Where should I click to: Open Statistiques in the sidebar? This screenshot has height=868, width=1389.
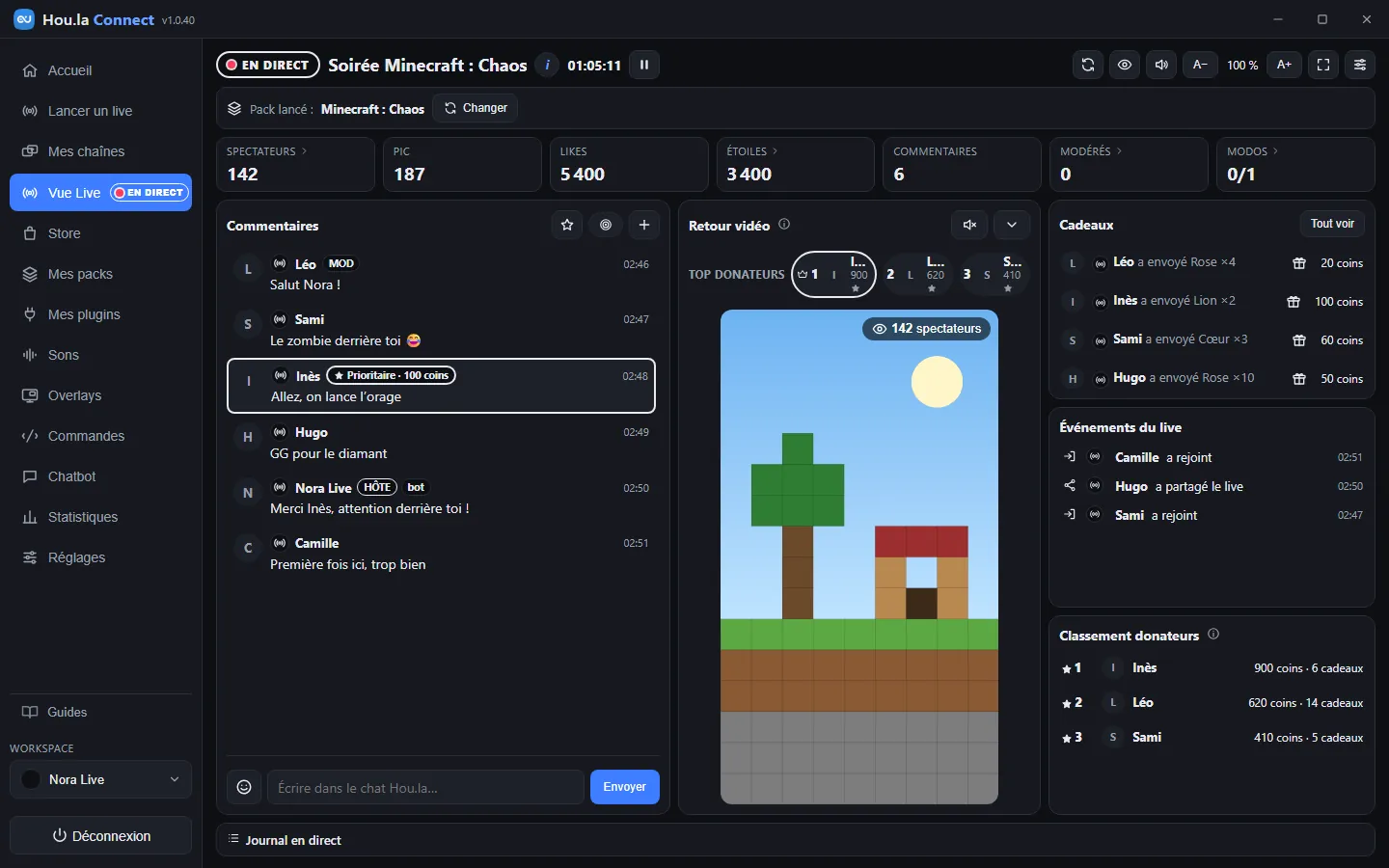coord(100,517)
